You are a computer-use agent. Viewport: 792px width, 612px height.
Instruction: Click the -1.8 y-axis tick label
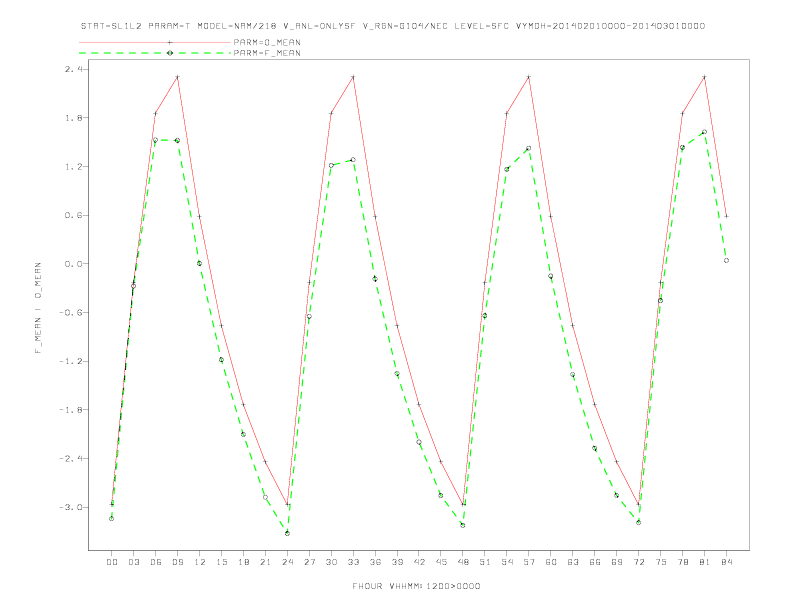coord(70,410)
